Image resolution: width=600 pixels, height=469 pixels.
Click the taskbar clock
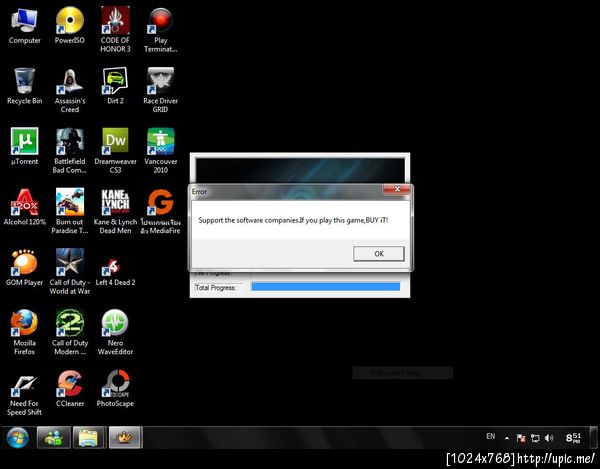(573, 438)
